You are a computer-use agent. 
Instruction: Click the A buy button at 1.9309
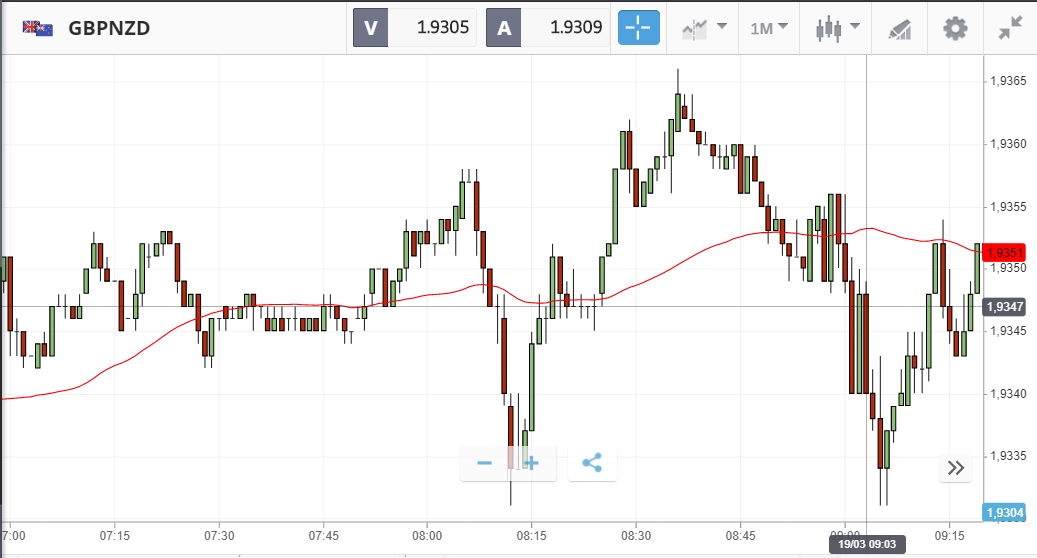tap(548, 27)
